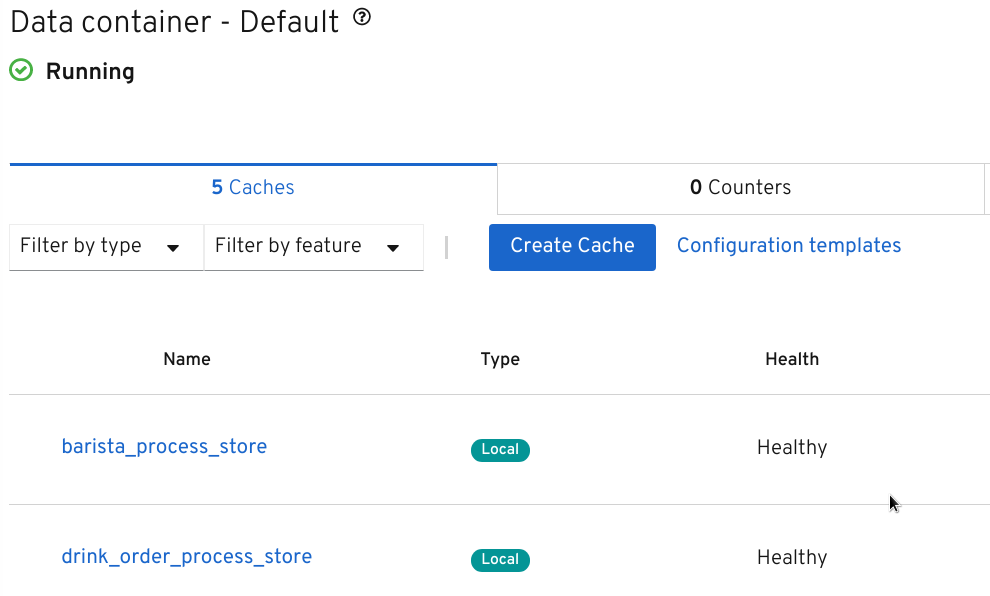The height and width of the screenshot is (596, 990).
Task: Switch to the Counters tab
Action: [740, 187]
